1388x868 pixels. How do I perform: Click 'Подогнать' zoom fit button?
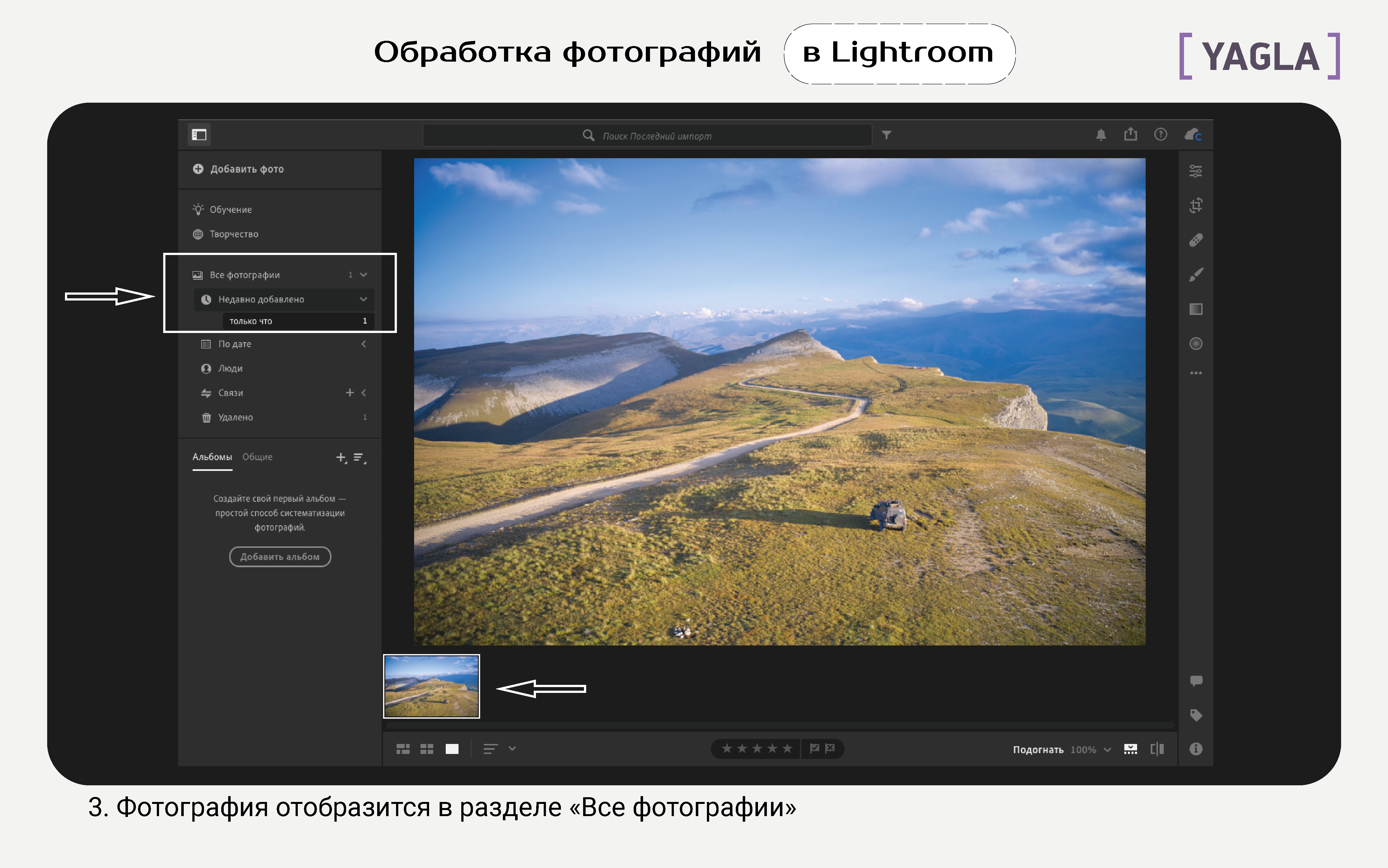coord(1038,750)
